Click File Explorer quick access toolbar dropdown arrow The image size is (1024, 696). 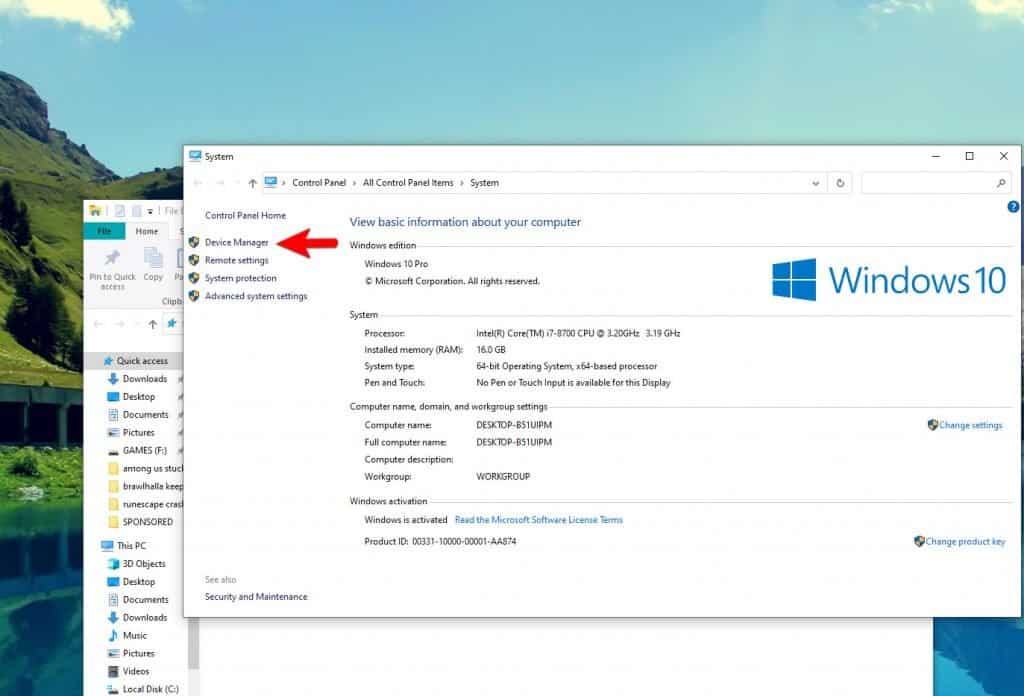tap(150, 211)
